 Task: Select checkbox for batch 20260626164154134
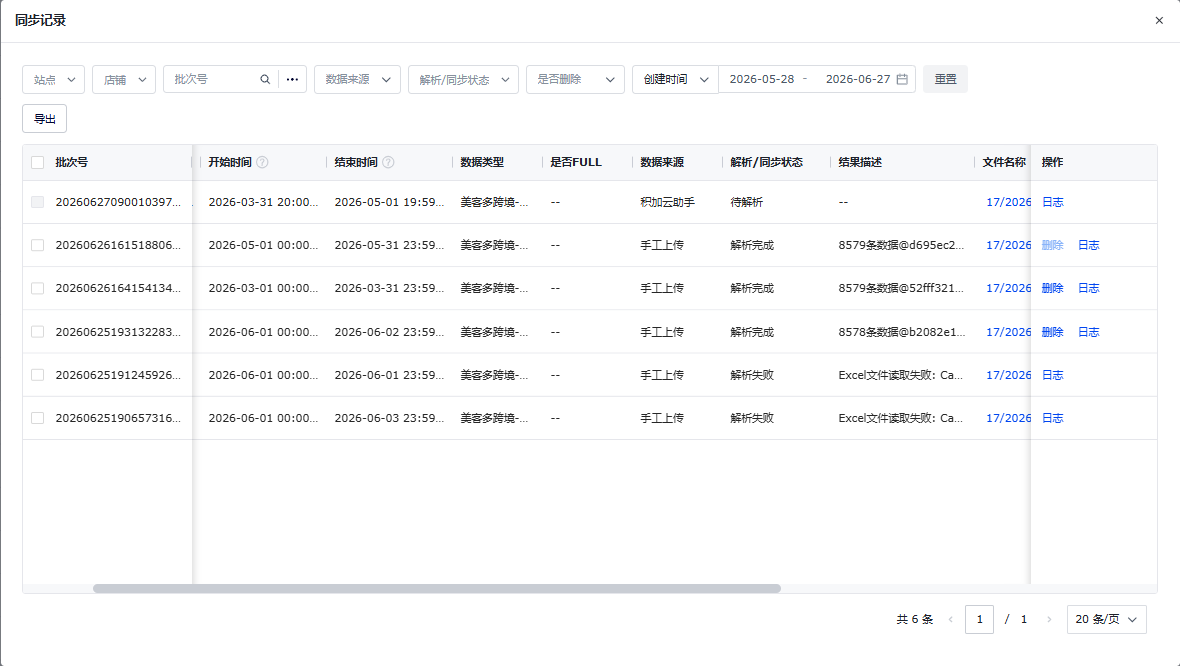coord(38,288)
